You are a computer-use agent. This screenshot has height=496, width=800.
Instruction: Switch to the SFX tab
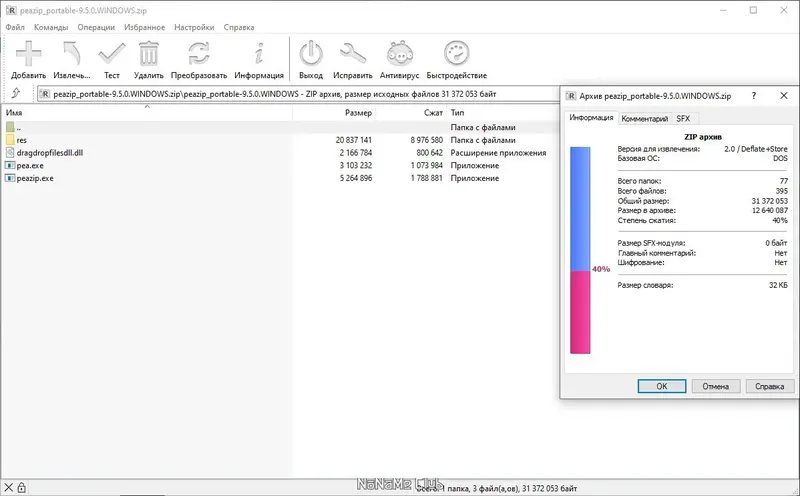pos(683,118)
